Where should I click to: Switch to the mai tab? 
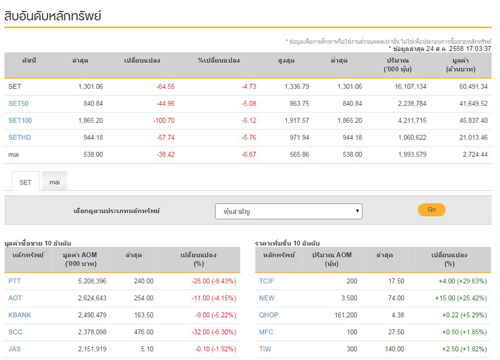tap(55, 182)
